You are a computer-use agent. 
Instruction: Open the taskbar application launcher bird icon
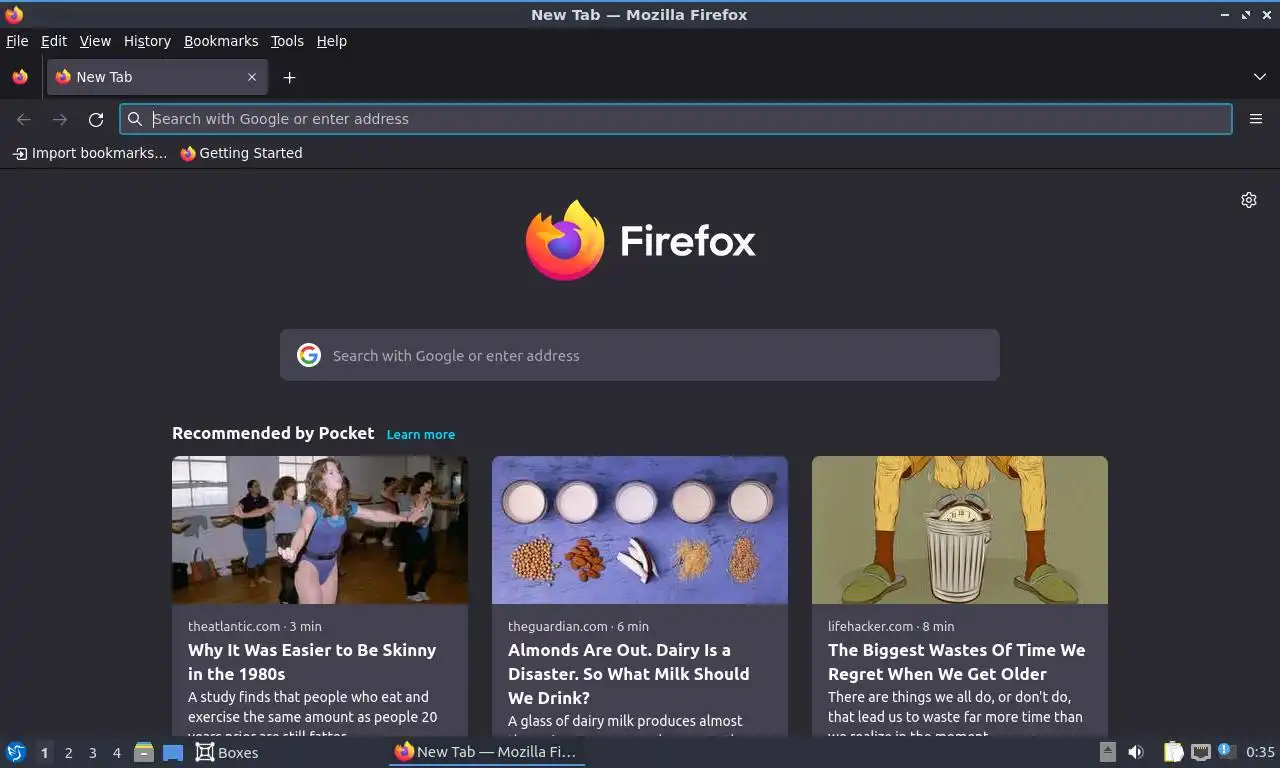coord(16,752)
